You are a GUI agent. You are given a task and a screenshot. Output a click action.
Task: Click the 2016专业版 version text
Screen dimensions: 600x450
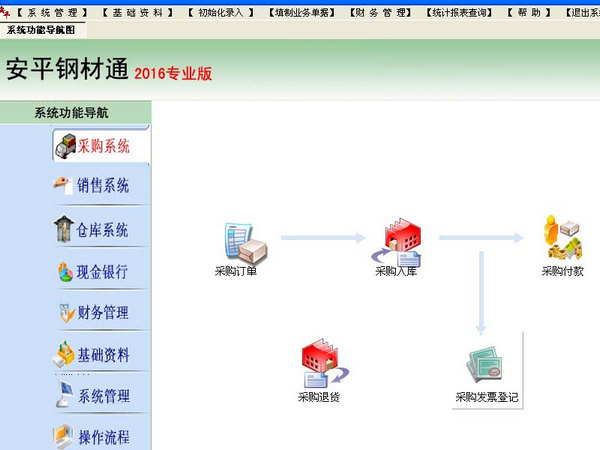(173, 73)
